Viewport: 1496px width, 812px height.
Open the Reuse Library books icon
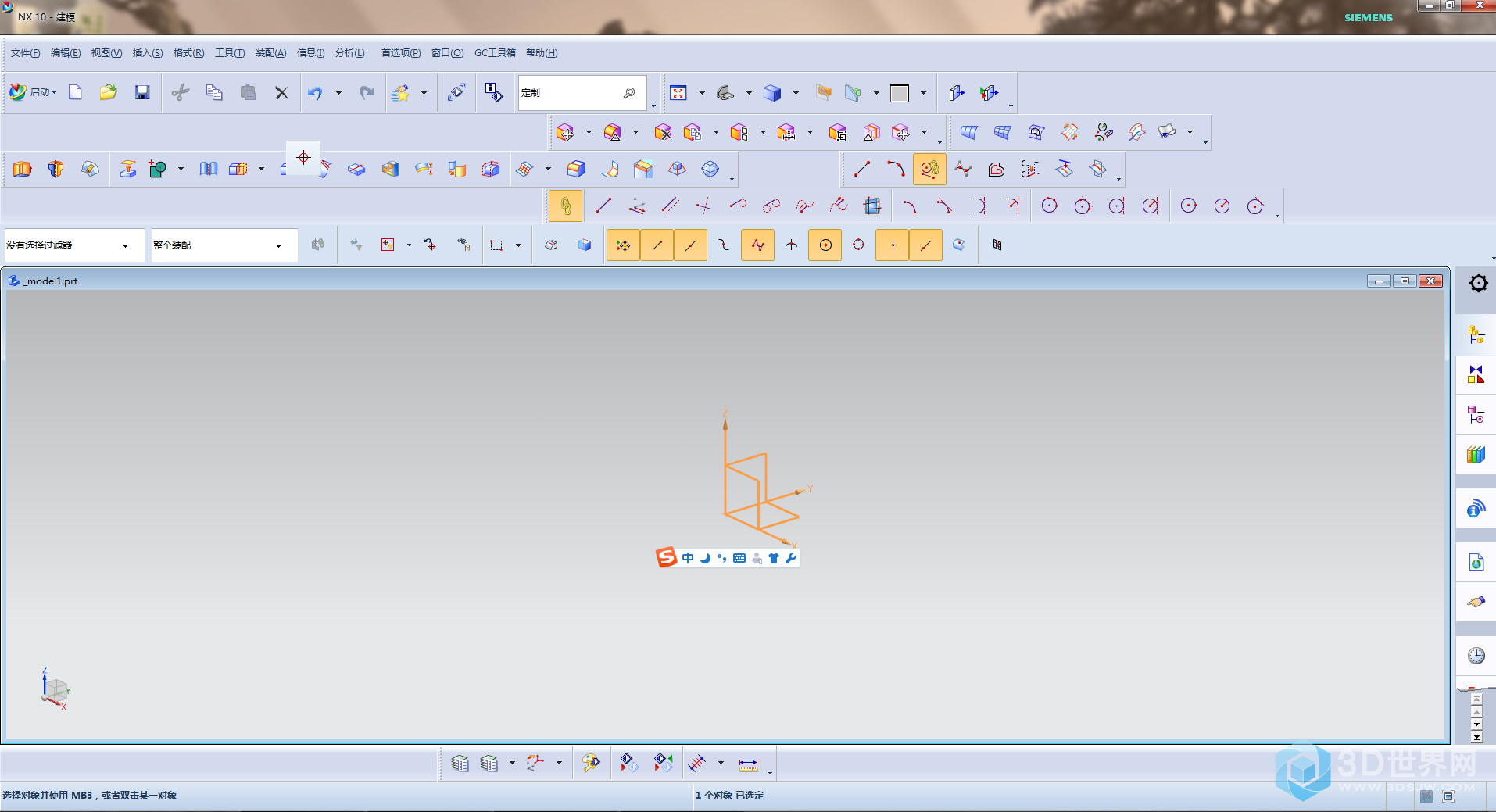coord(1476,454)
